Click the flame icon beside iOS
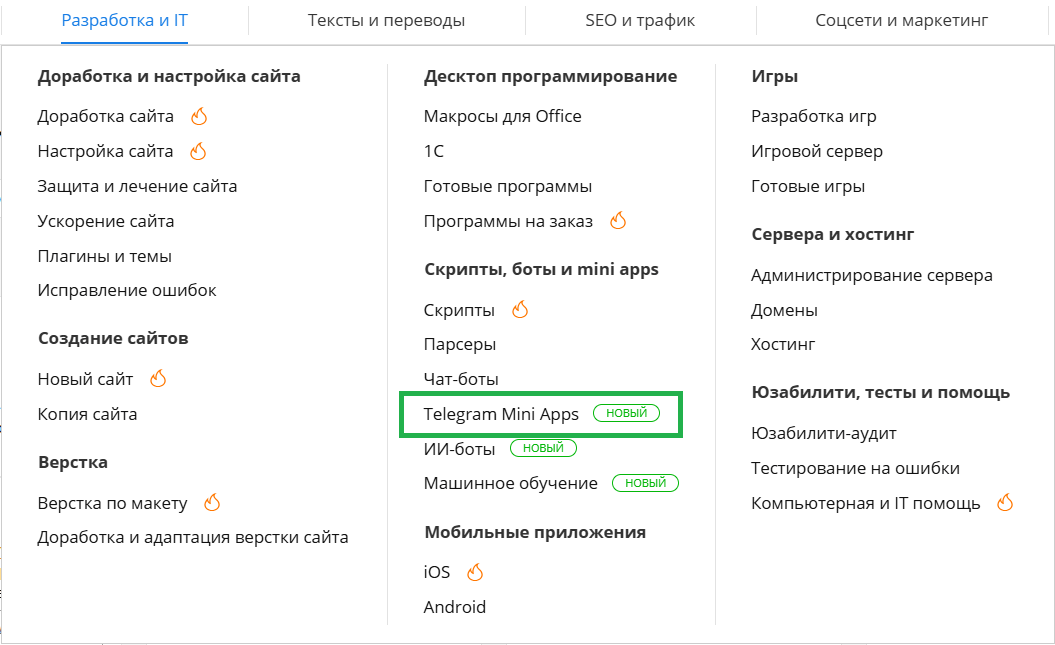 pos(475,572)
